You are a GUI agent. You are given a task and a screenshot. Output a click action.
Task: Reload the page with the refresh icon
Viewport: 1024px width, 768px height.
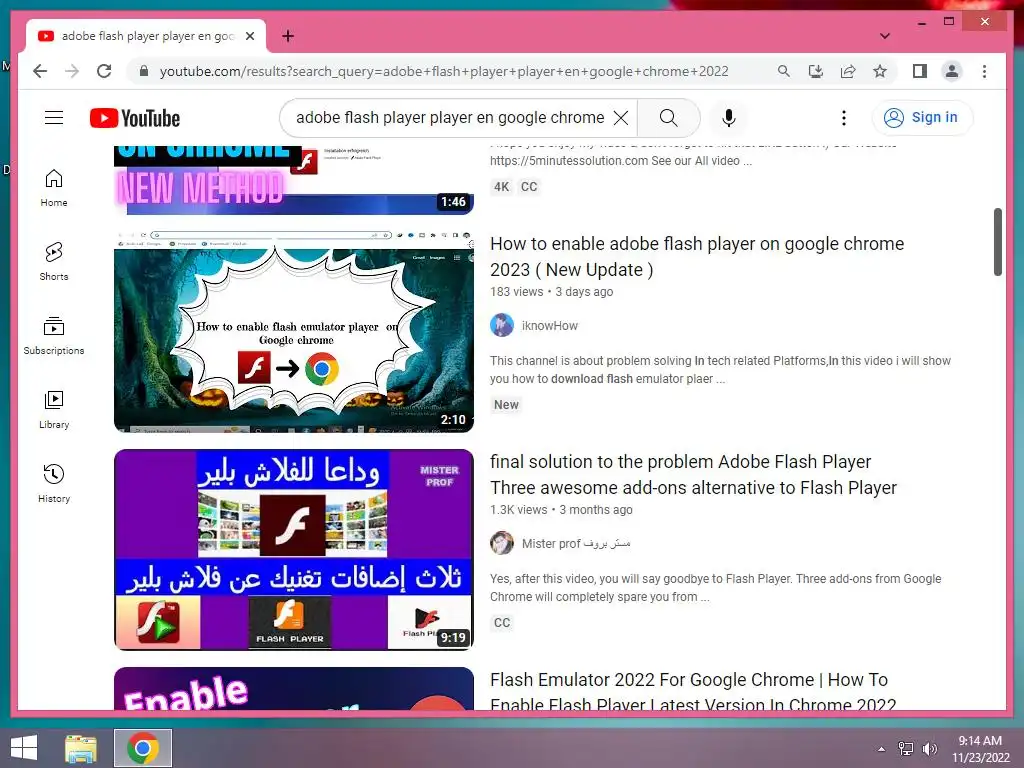pos(104,71)
